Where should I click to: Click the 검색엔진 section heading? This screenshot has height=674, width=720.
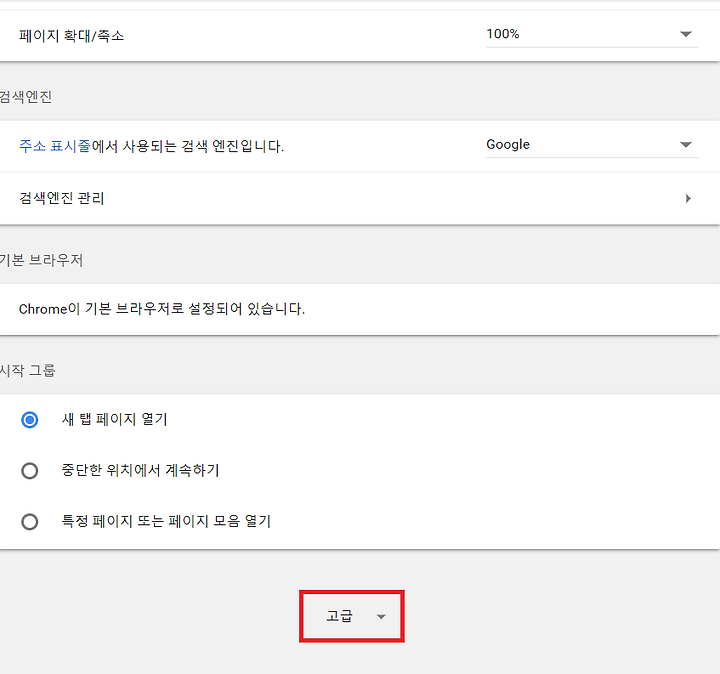click(x=26, y=97)
